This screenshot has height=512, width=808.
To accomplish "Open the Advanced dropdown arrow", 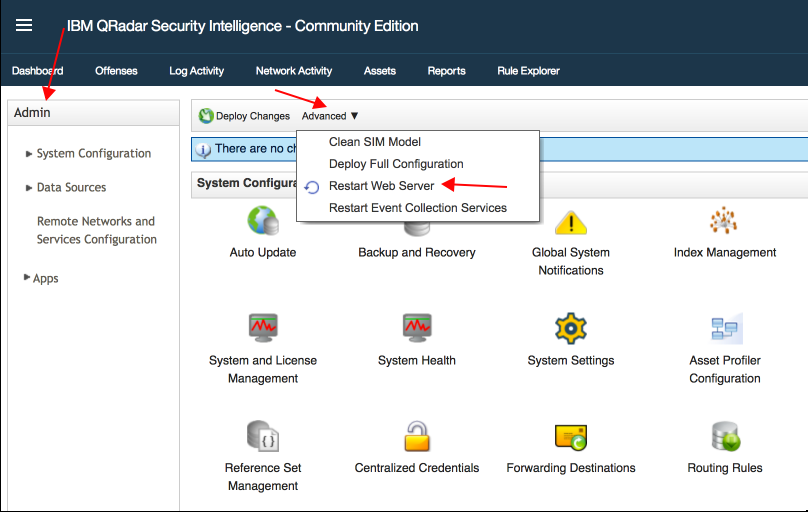I will (355, 116).
